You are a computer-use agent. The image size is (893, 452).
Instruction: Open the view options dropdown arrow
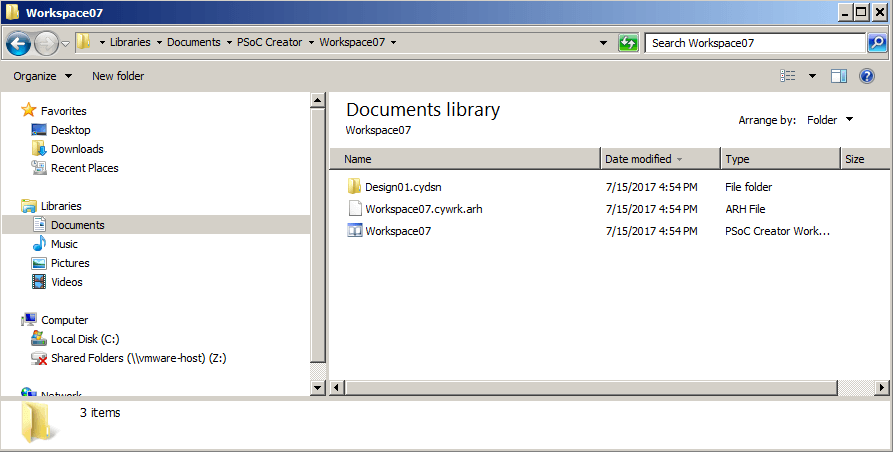pos(812,76)
